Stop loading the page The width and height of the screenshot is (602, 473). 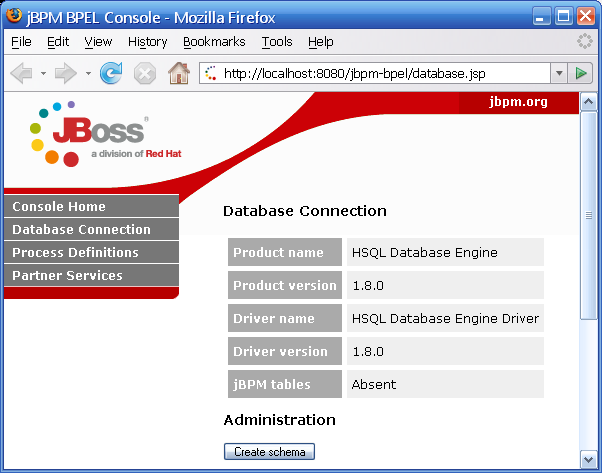pyautogui.click(x=145, y=73)
